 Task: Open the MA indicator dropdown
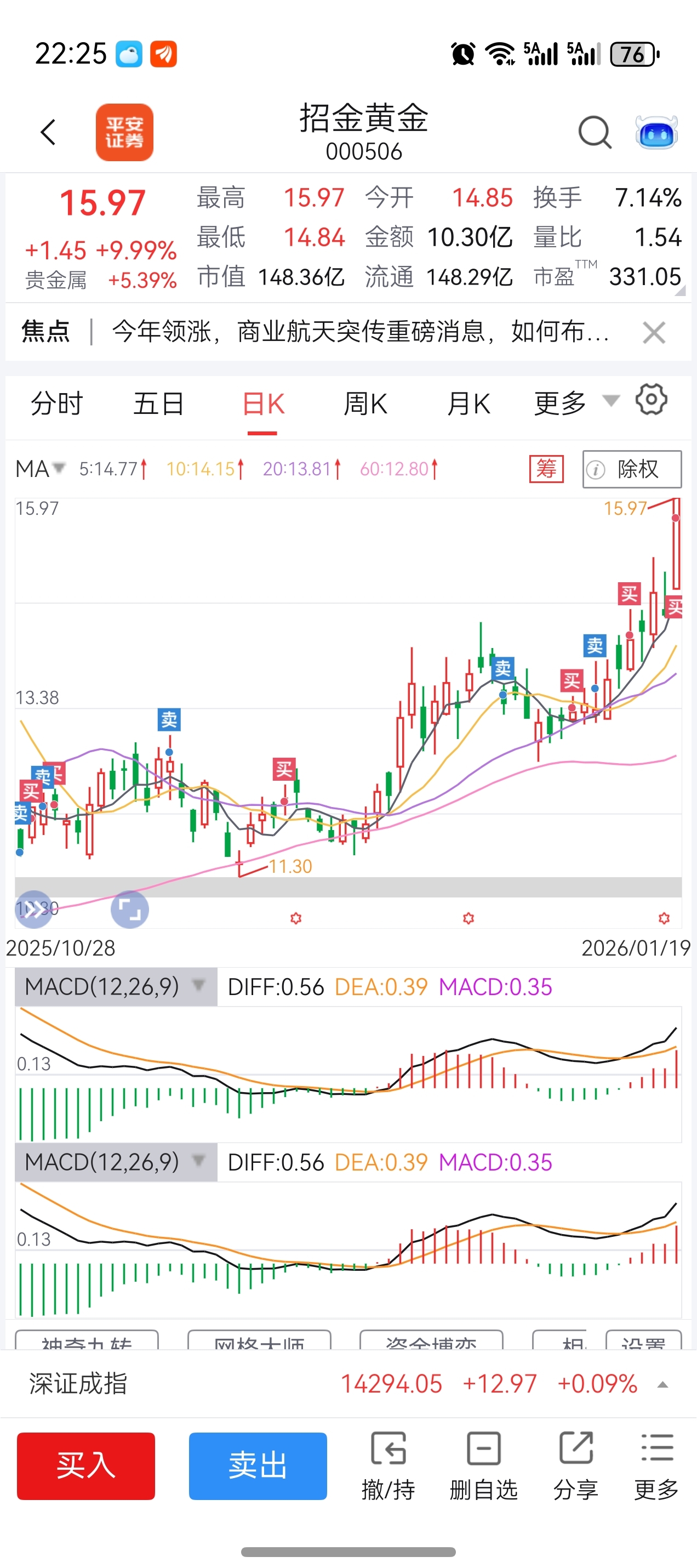coord(39,469)
